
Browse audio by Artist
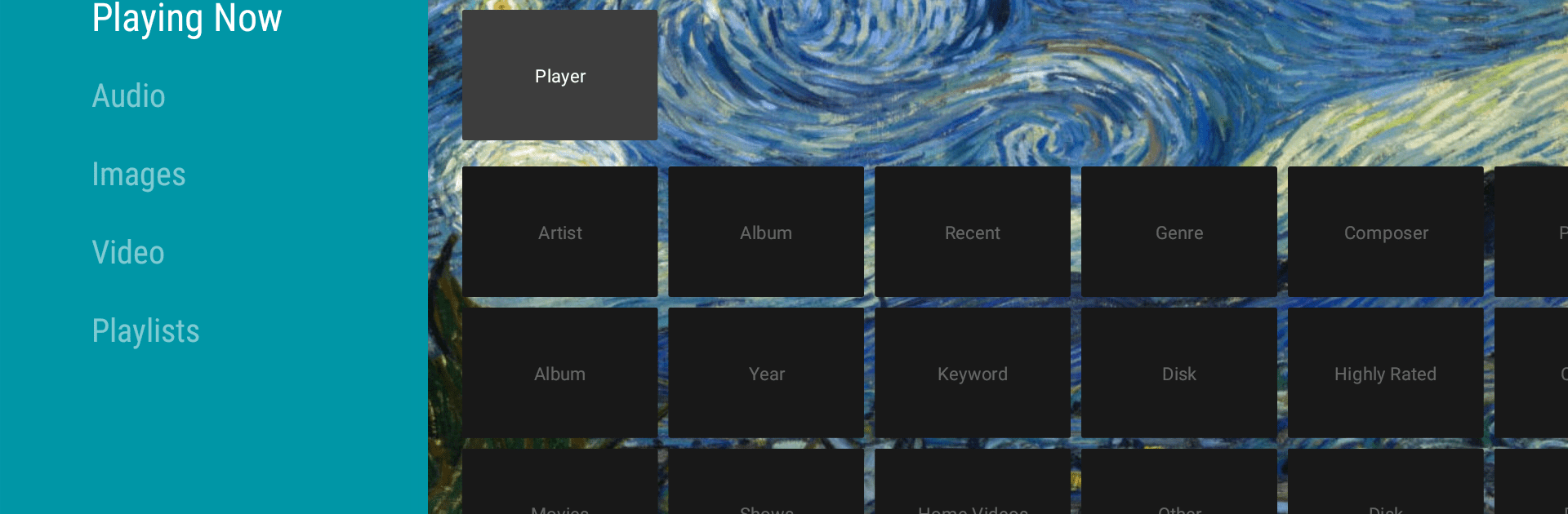(559, 232)
